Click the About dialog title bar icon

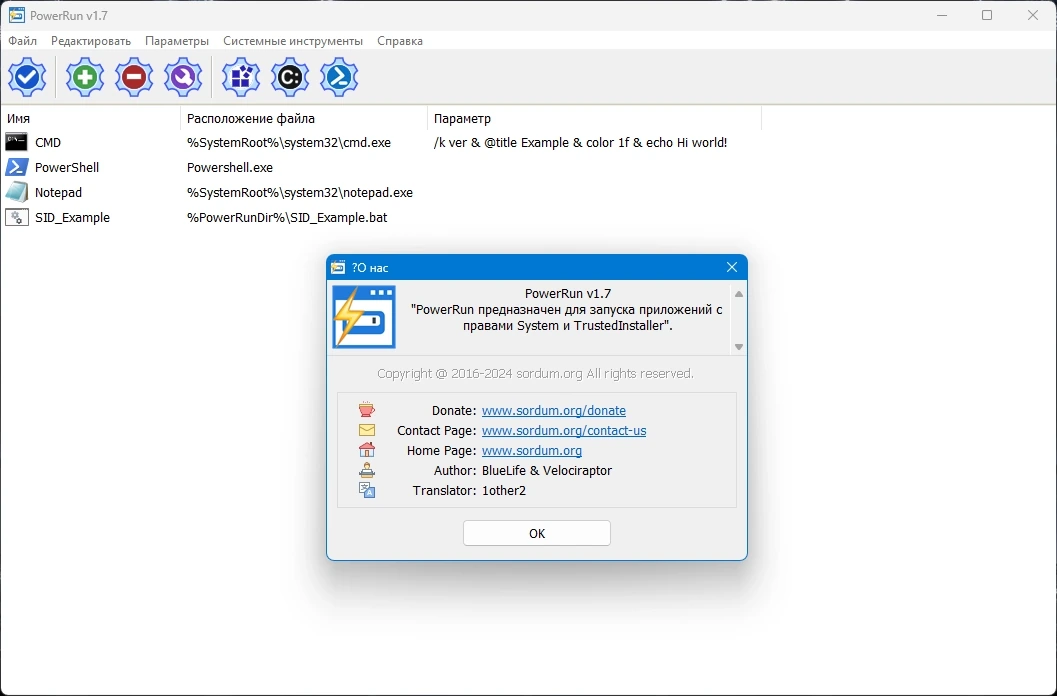tap(338, 268)
